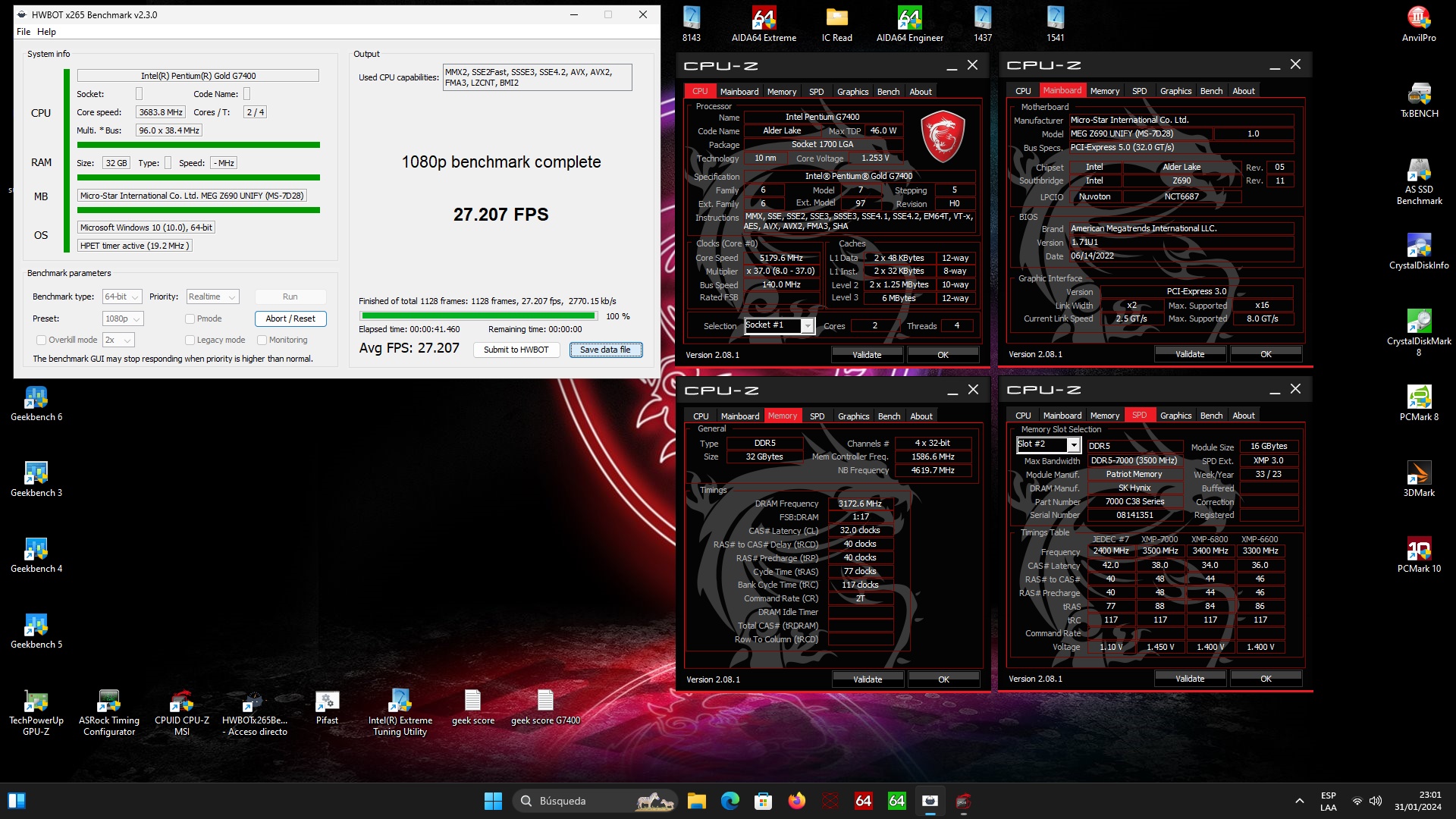Open TechPowerUp GPU-Z shortcut
Image resolution: width=1456 pixels, height=819 pixels.
point(36,713)
